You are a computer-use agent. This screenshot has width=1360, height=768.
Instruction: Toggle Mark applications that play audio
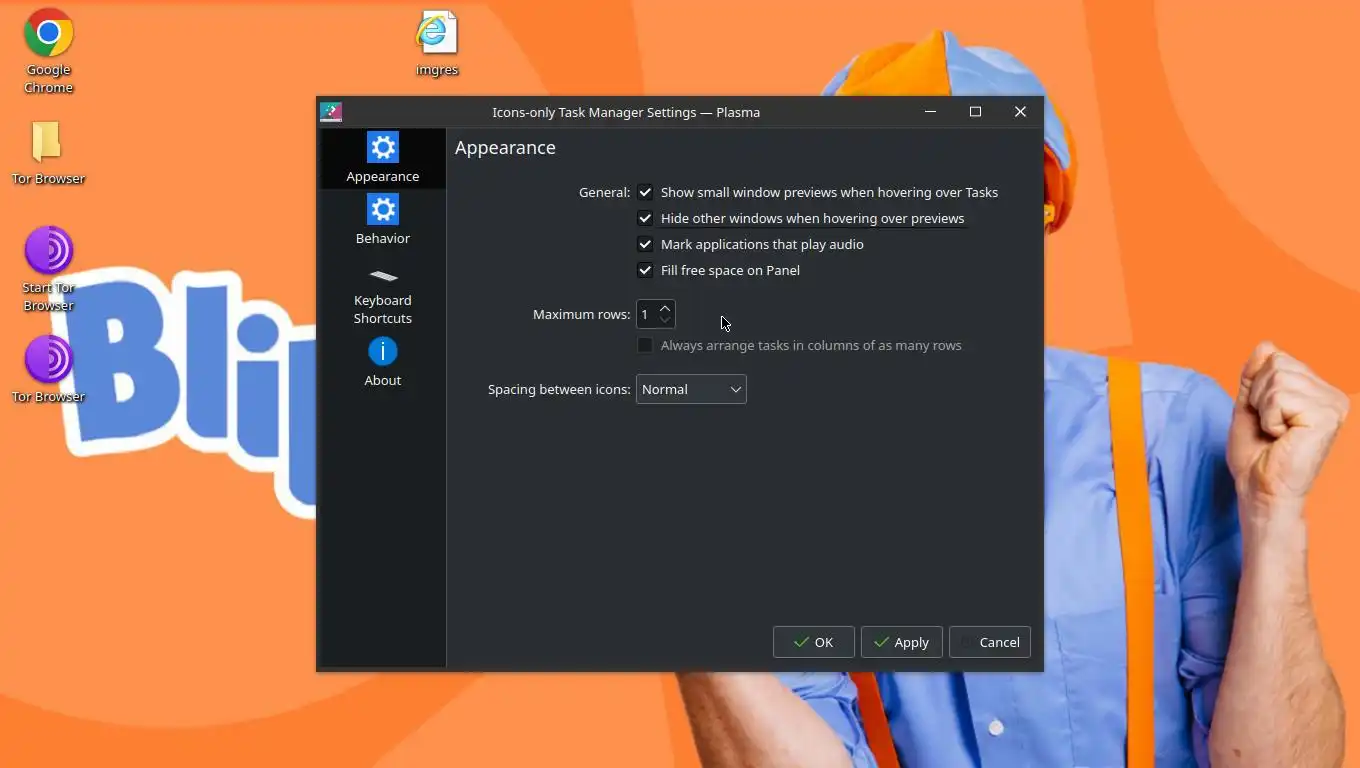pos(645,244)
